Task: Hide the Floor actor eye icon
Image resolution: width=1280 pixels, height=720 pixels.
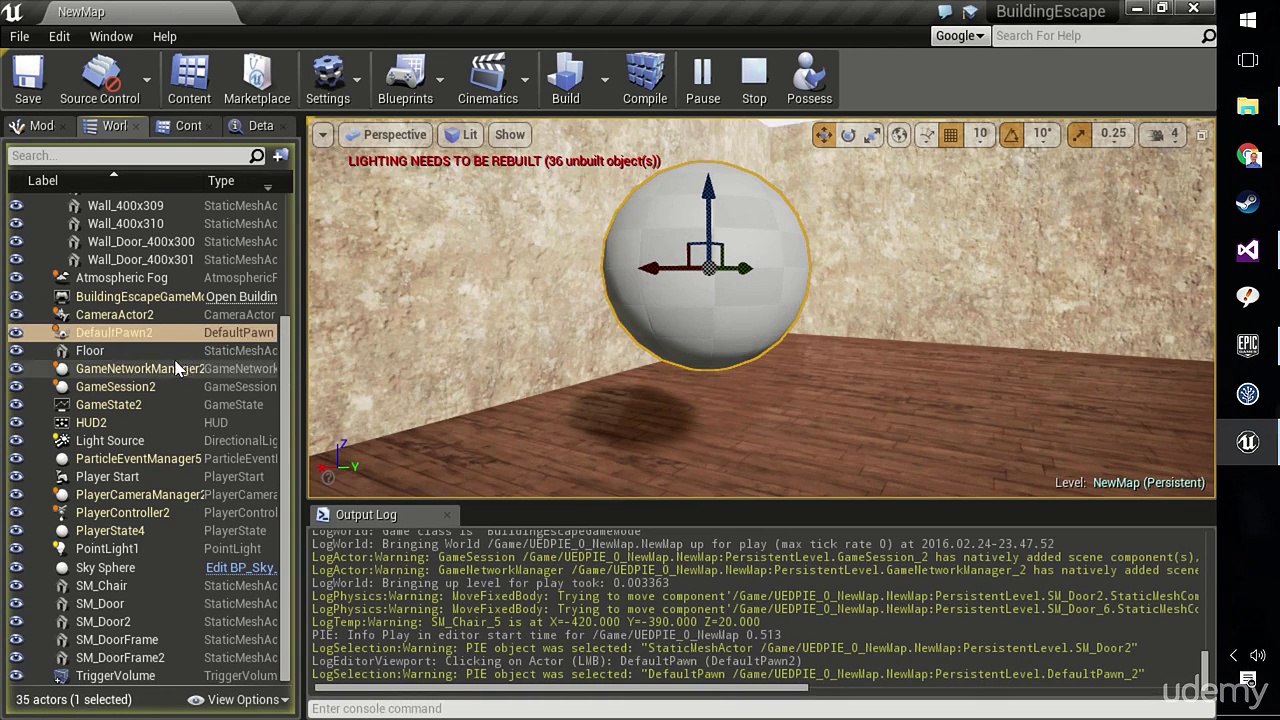Action: 16,351
